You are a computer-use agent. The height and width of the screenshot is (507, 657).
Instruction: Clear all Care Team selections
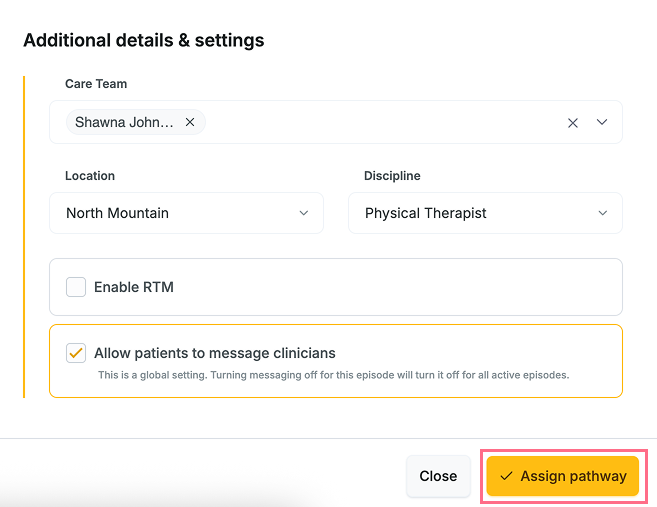573,123
